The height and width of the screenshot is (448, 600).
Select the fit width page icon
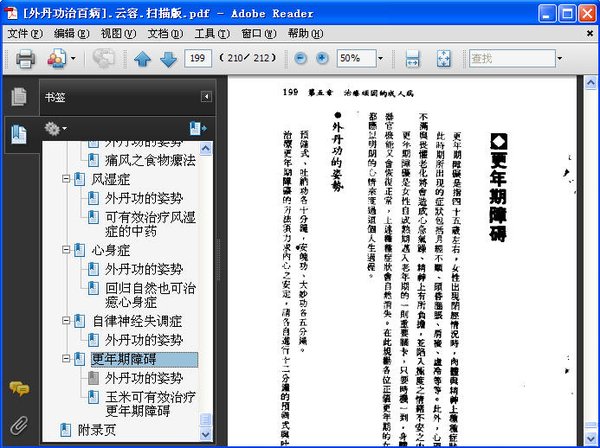[412, 59]
